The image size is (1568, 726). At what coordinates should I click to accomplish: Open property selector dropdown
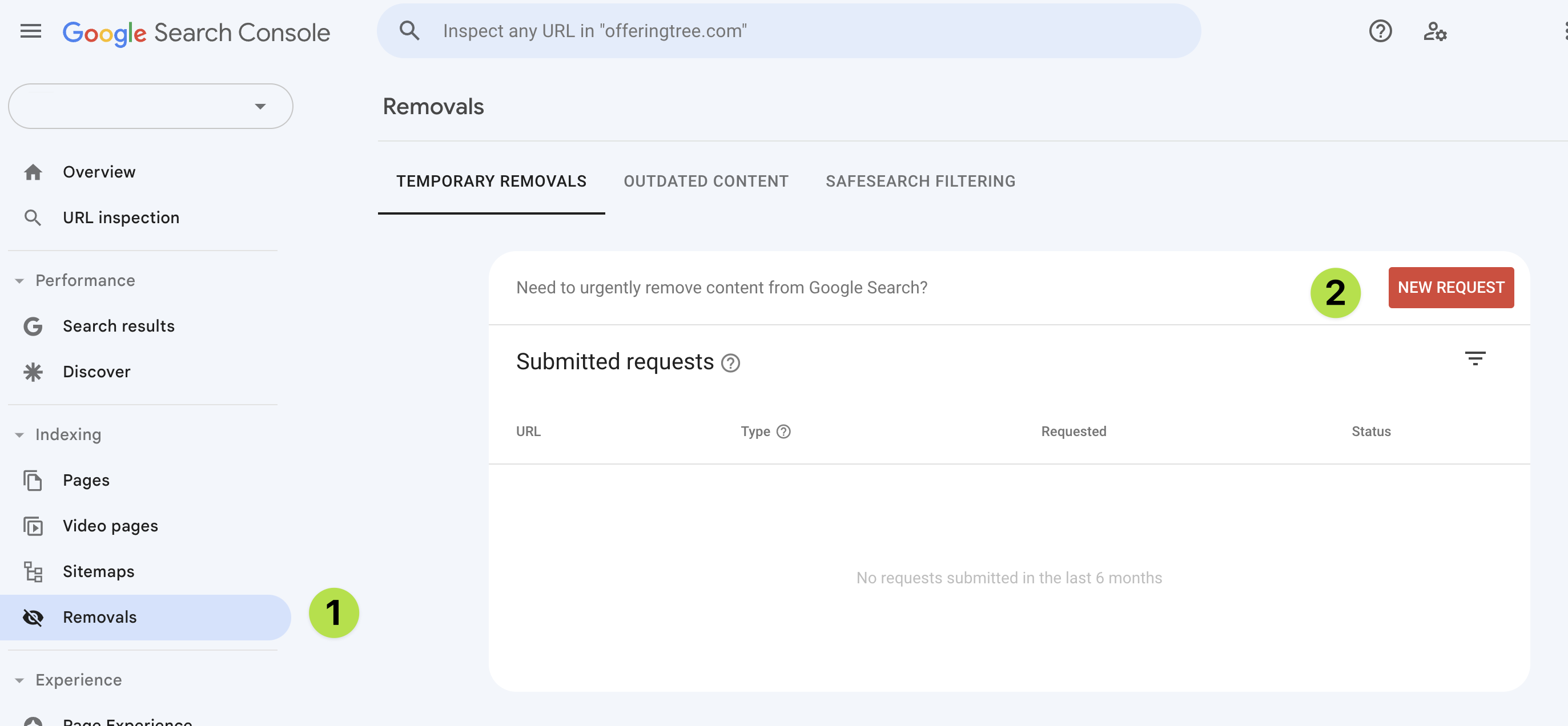coord(150,106)
